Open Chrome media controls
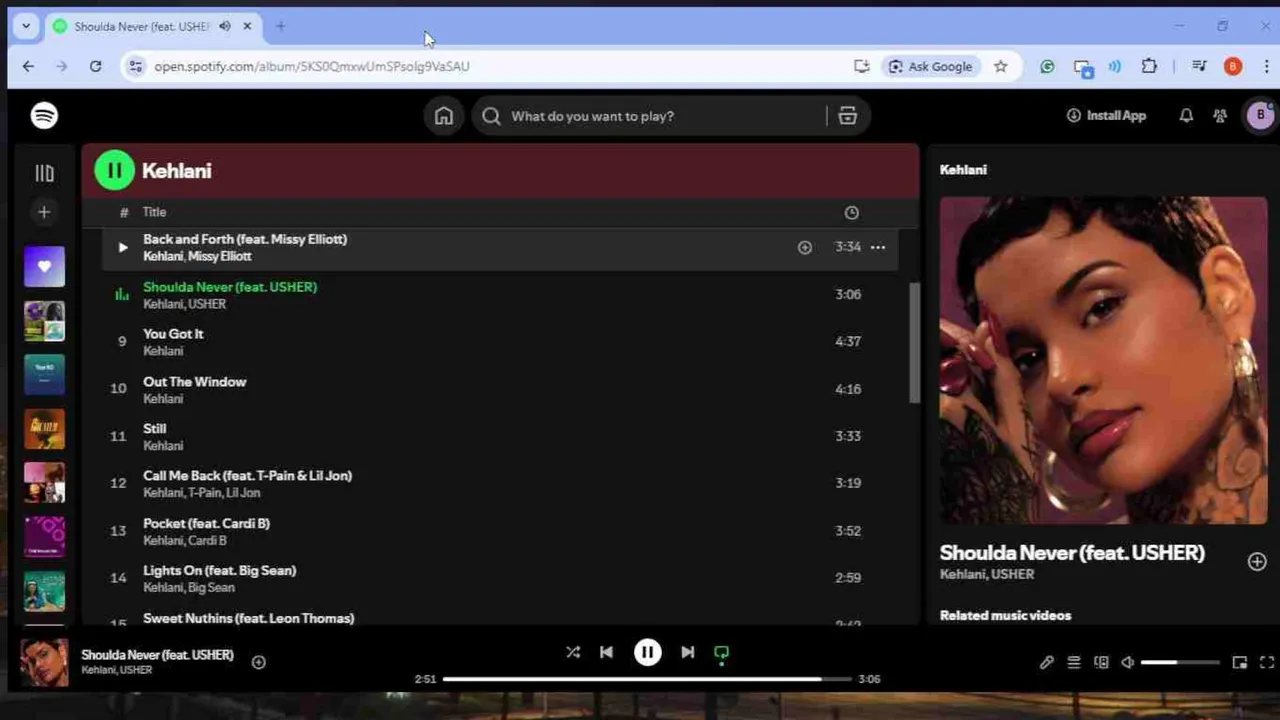Viewport: 1280px width, 720px height. 1199,66
